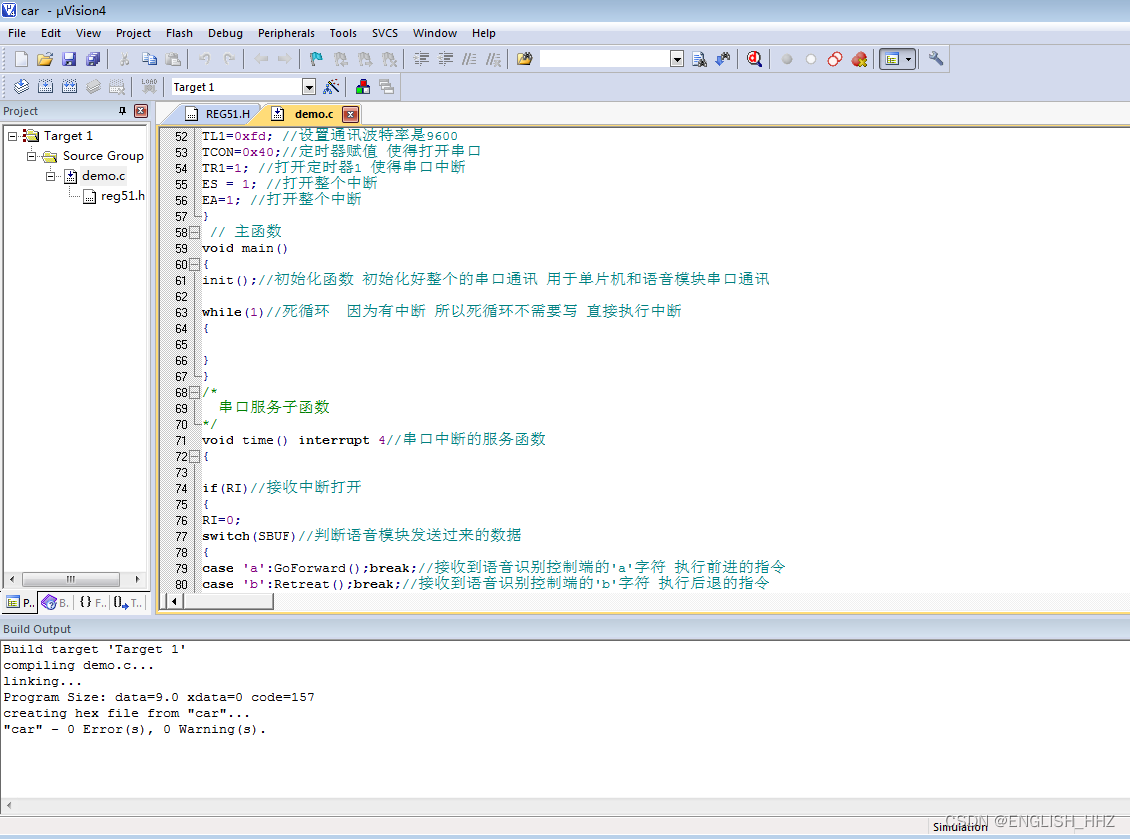Open a file using folder icon

click(45, 59)
